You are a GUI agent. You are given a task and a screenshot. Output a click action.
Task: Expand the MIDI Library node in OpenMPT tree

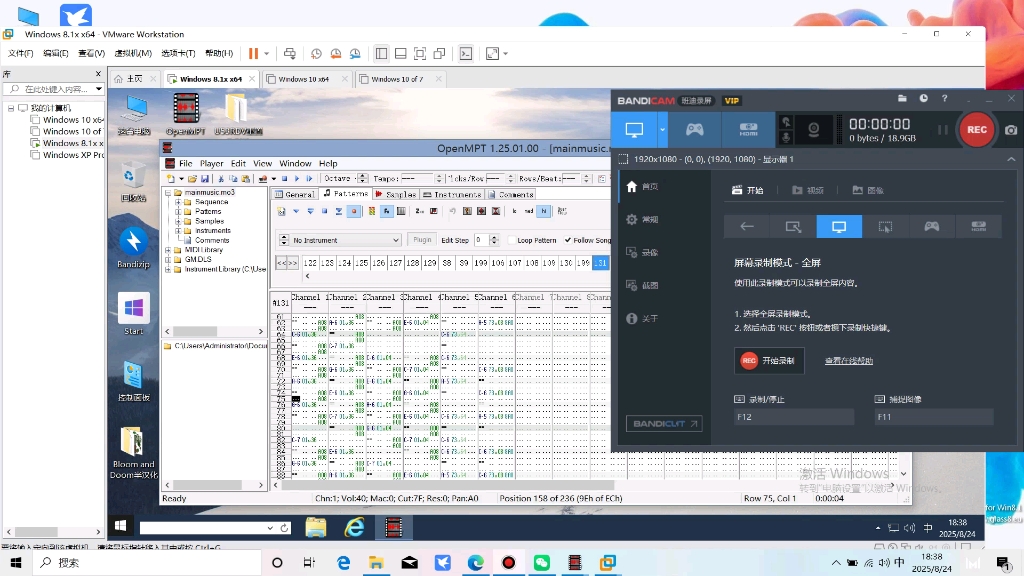[x=168, y=249]
